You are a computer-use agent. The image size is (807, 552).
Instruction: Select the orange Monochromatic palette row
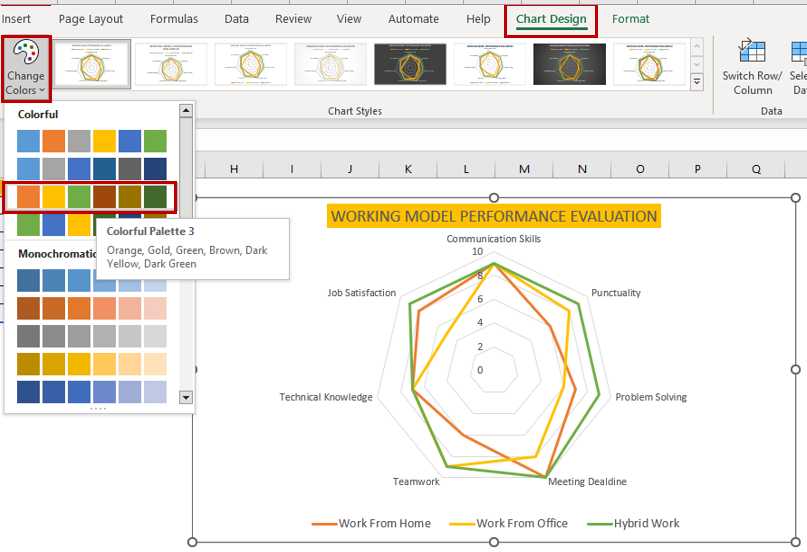(92, 308)
